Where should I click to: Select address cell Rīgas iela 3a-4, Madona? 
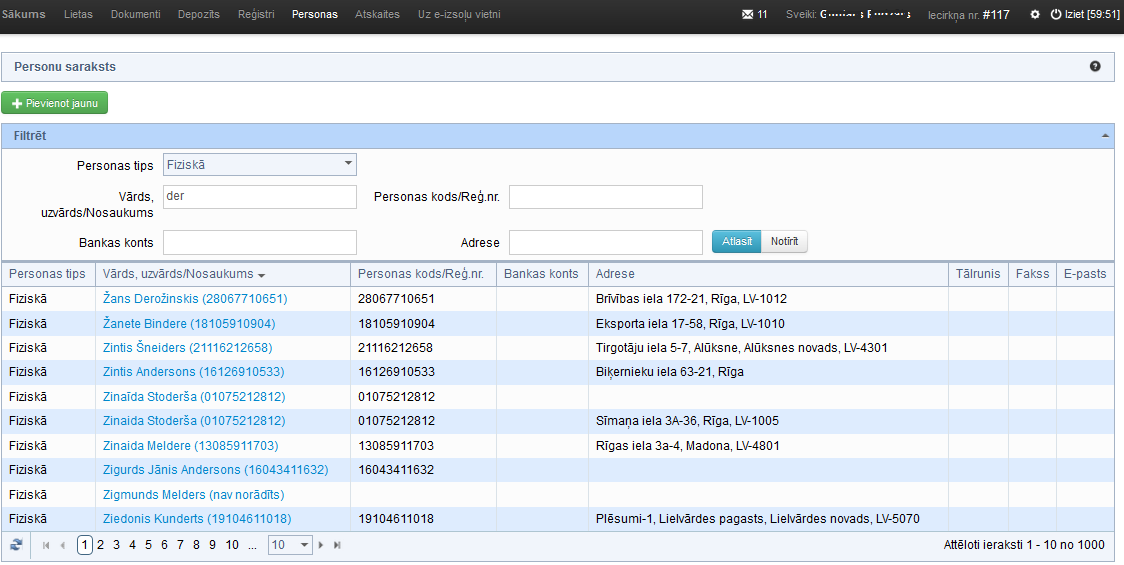(768, 446)
